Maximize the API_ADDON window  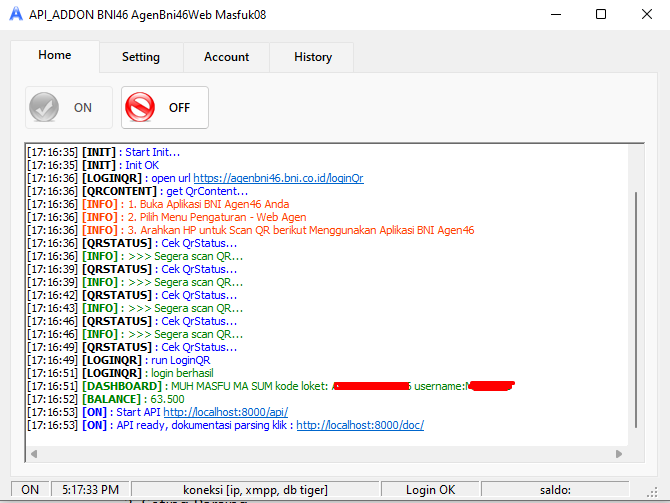pyautogui.click(x=600, y=14)
